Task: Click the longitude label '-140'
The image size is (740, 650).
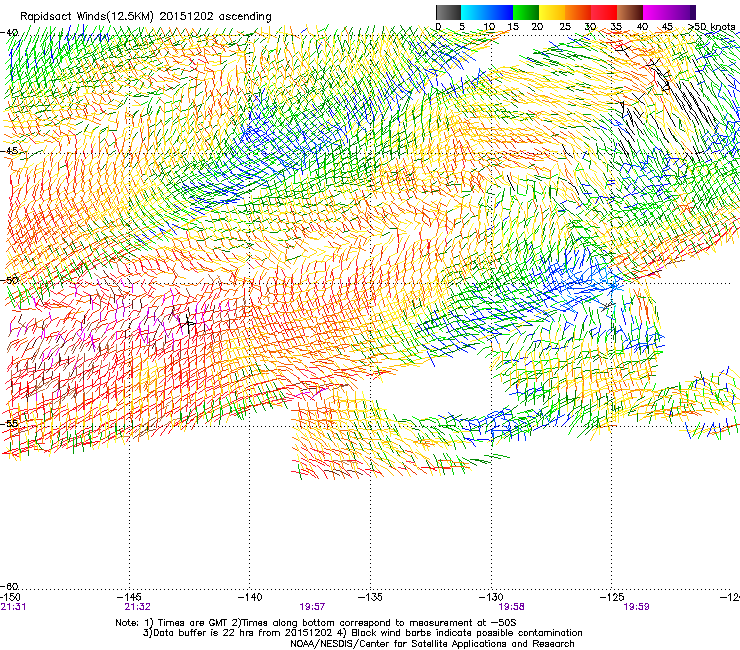Action: (250, 597)
